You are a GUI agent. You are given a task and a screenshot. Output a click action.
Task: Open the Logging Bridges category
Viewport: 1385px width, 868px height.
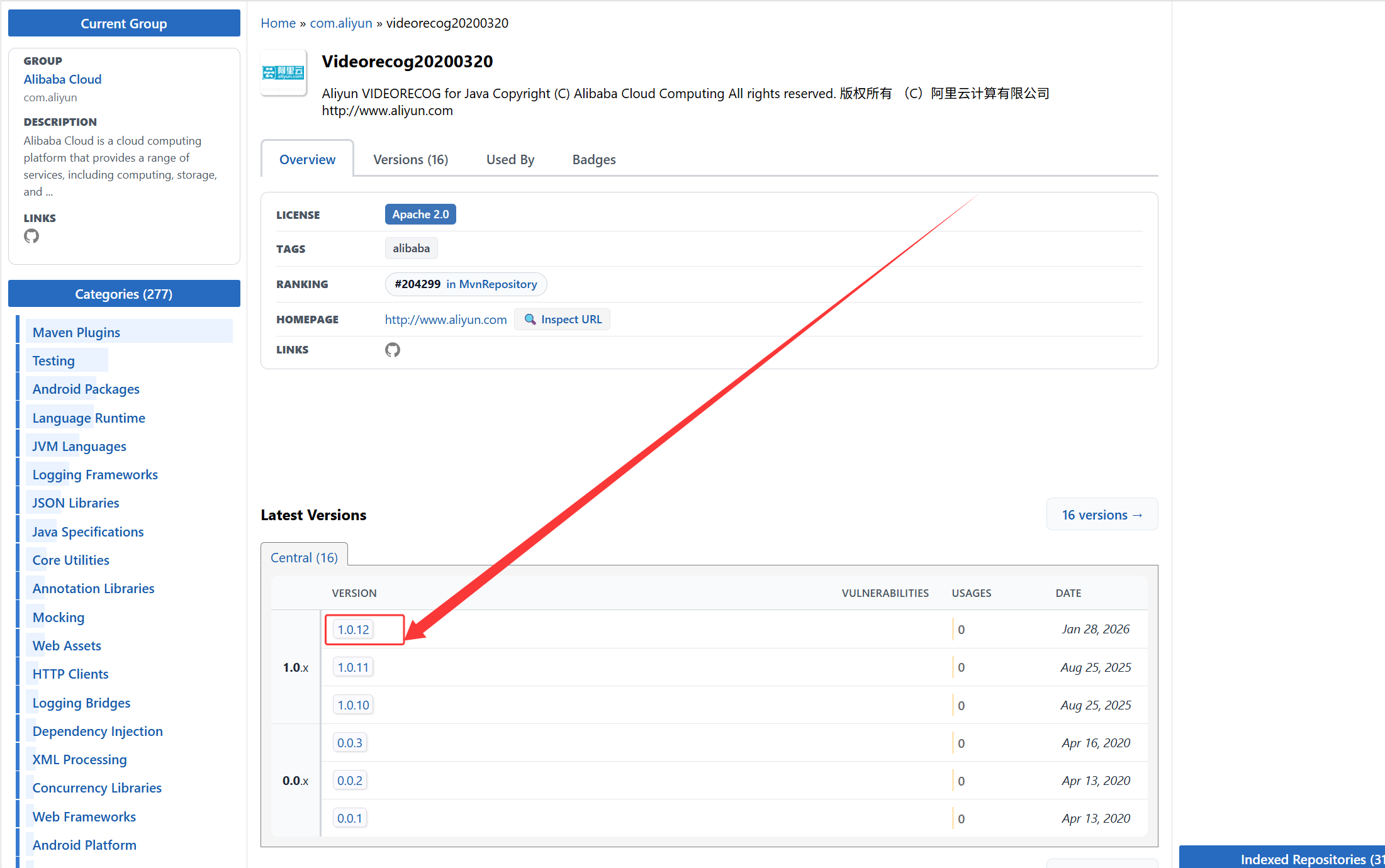(82, 703)
